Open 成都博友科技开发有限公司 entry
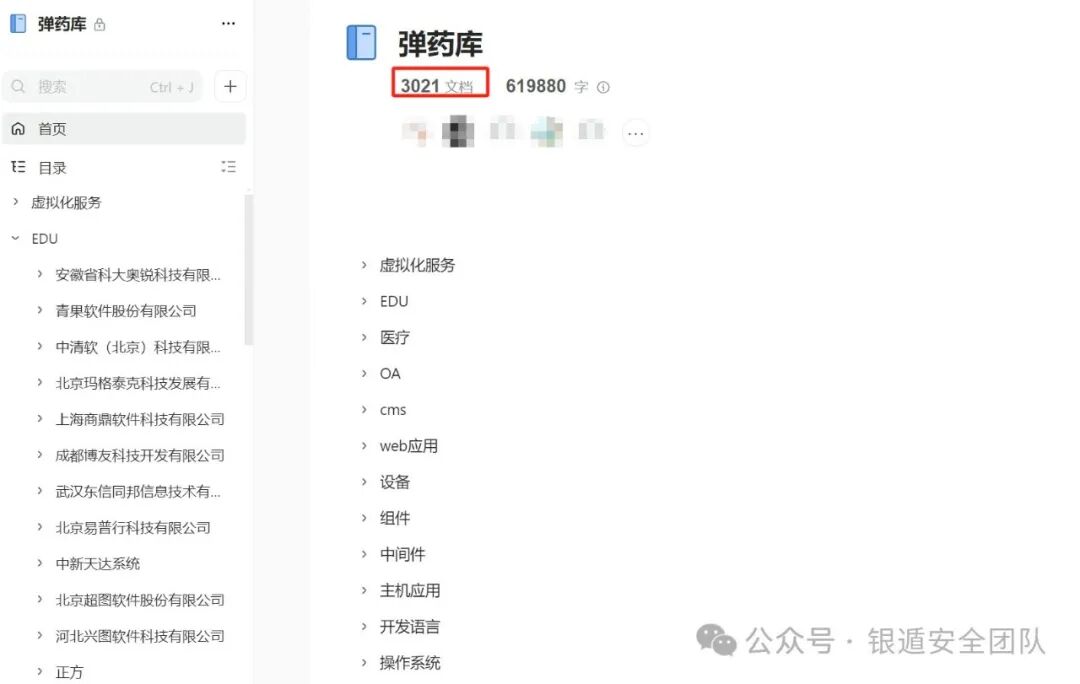This screenshot has height=684, width=1080. click(x=140, y=455)
